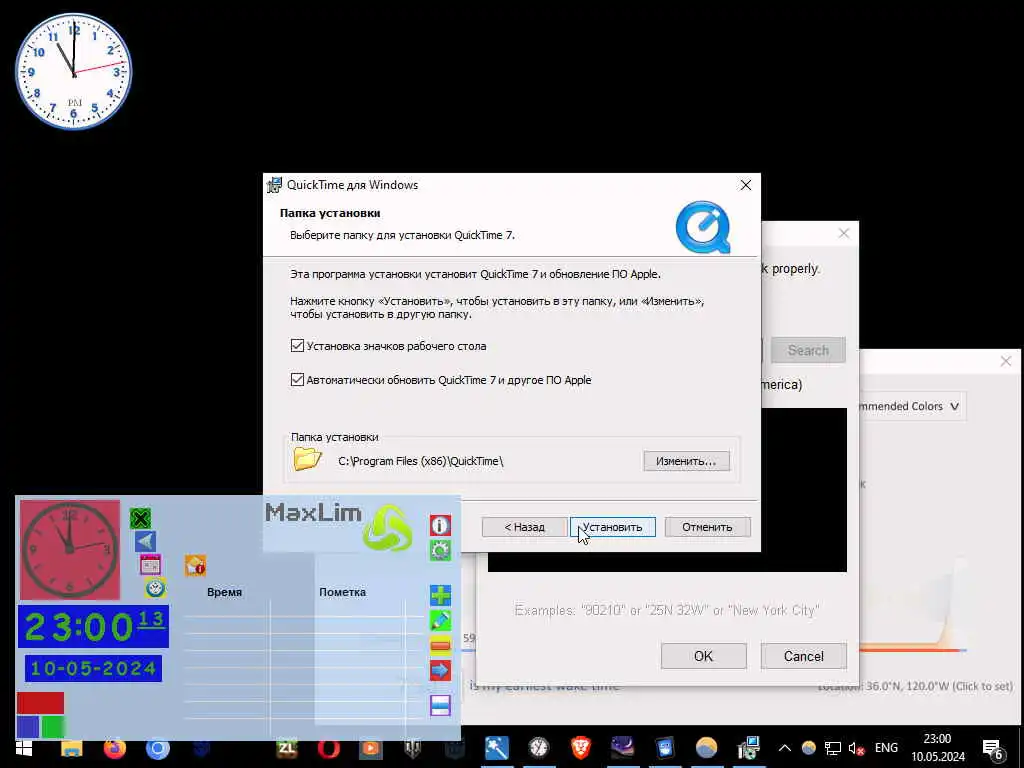Click the MaxLim green swirl logo
The height and width of the screenshot is (768, 1024).
[387, 528]
